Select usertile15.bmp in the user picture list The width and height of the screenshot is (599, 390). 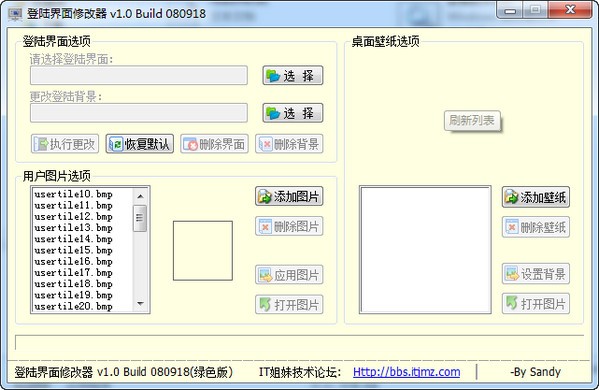coord(73,251)
